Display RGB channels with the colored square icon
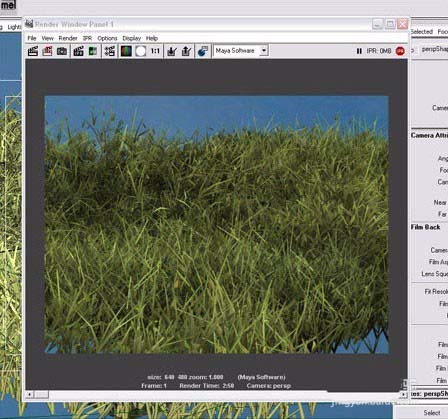Image resolution: width=448 pixels, height=419 pixels. [x=126, y=51]
